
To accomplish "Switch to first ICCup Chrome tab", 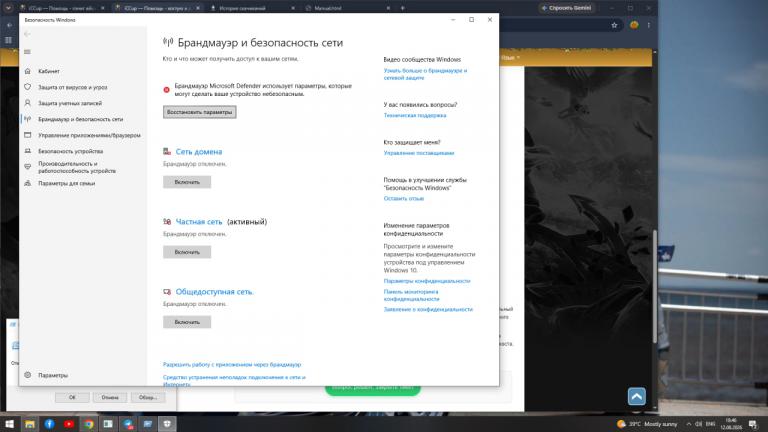I will pos(61,8).
